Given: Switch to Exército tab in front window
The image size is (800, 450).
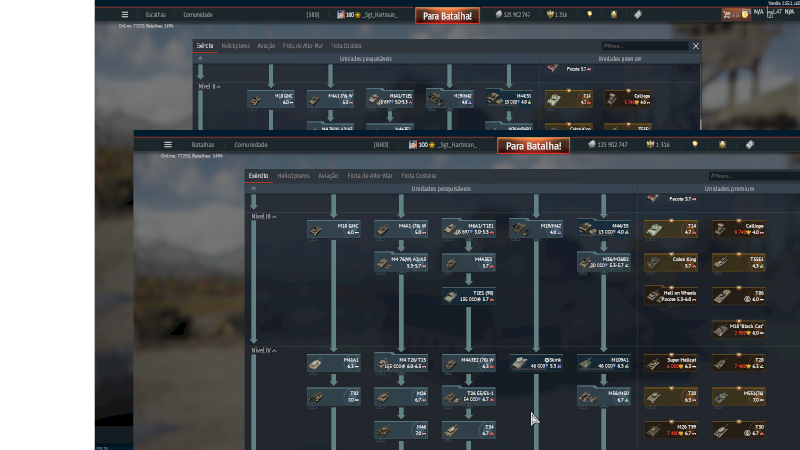Looking at the screenshot, I should click(x=259, y=176).
